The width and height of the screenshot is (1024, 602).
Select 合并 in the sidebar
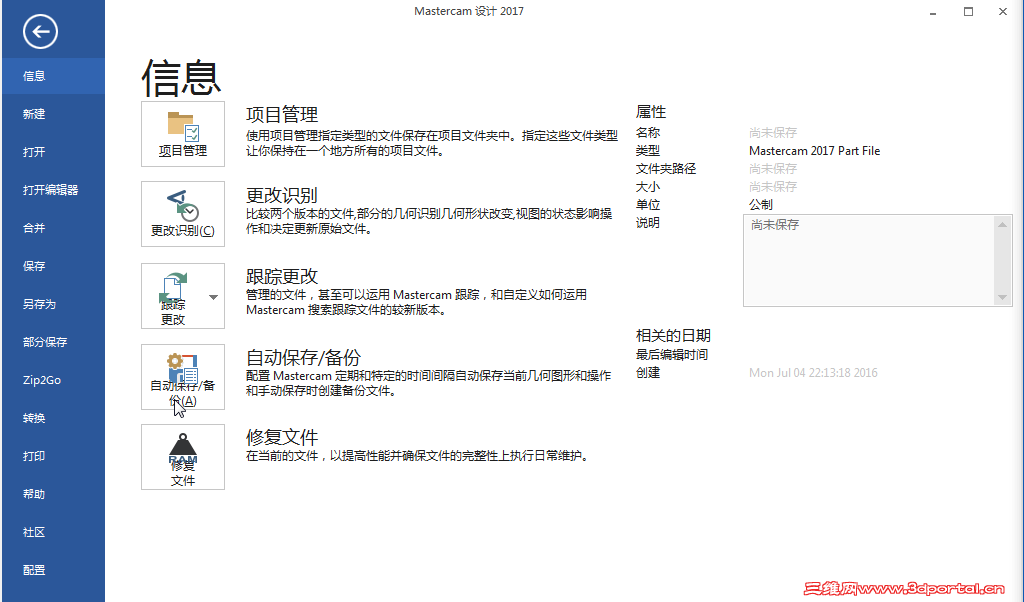(53, 228)
